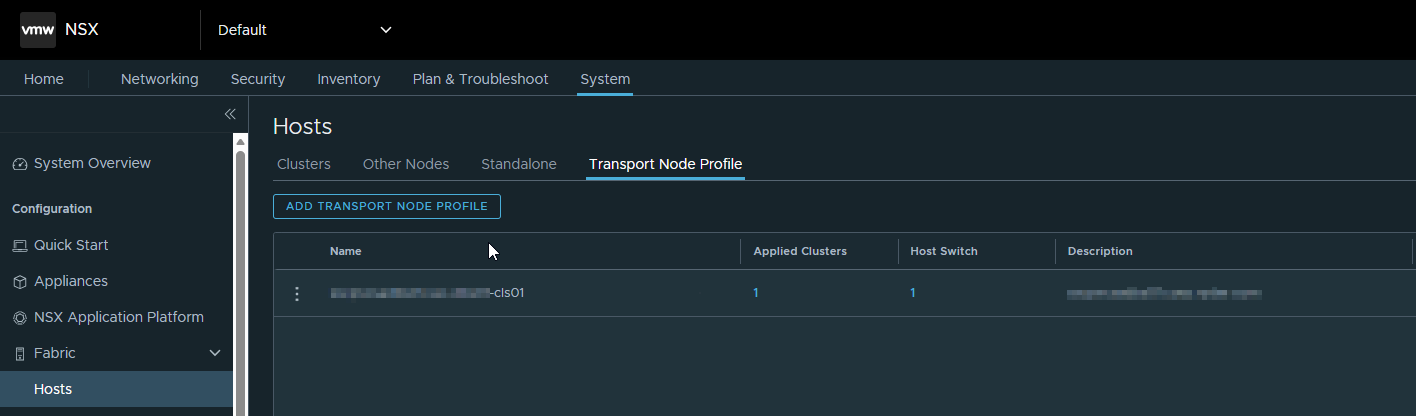This screenshot has height=416, width=1416.
Task: Go to Plan & Troubleshoot tab
Action: [x=480, y=79]
